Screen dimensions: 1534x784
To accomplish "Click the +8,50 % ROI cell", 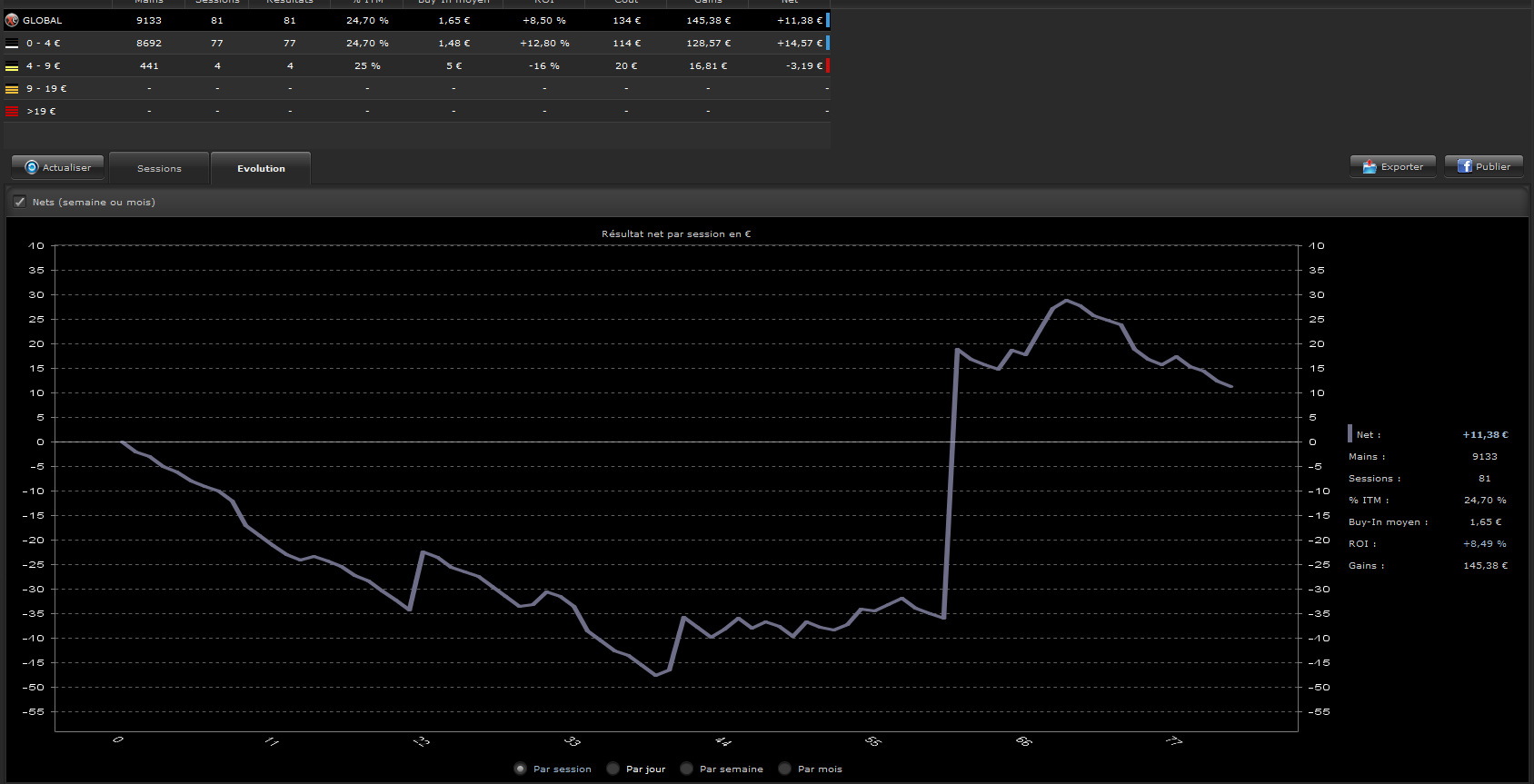I will (544, 20).
